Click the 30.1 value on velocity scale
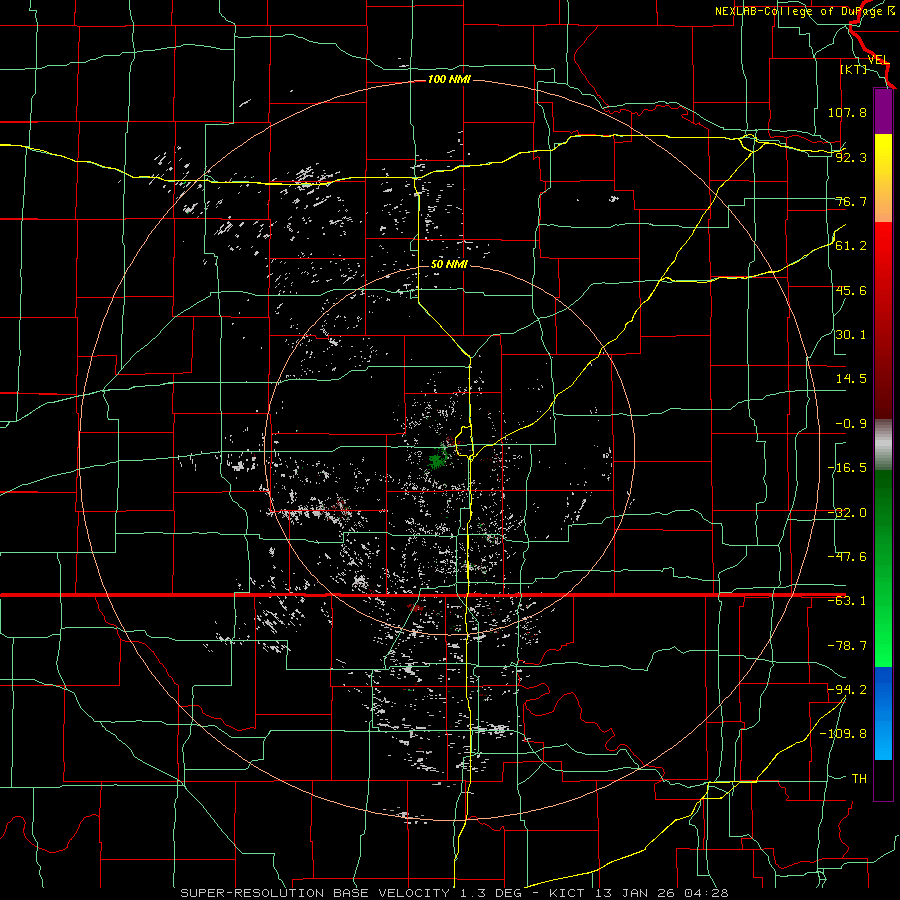 tap(851, 335)
